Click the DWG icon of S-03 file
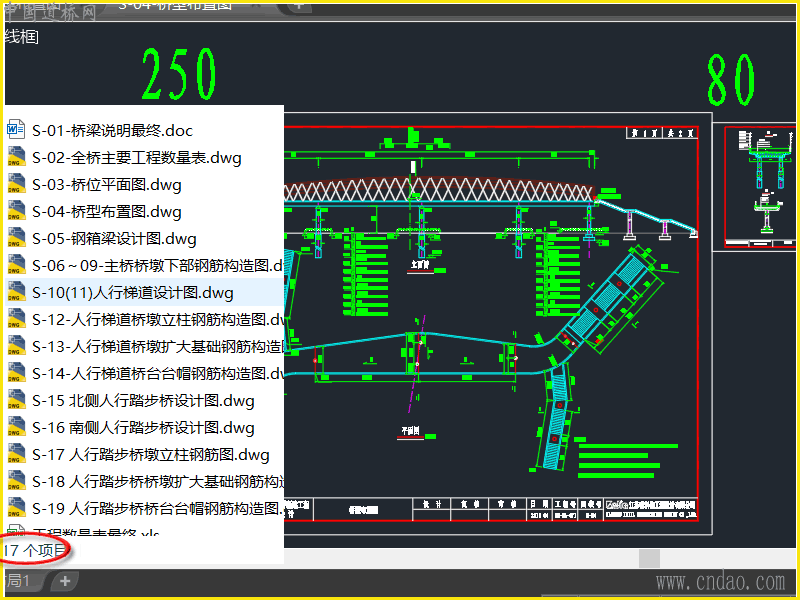The image size is (800, 600). [16, 184]
